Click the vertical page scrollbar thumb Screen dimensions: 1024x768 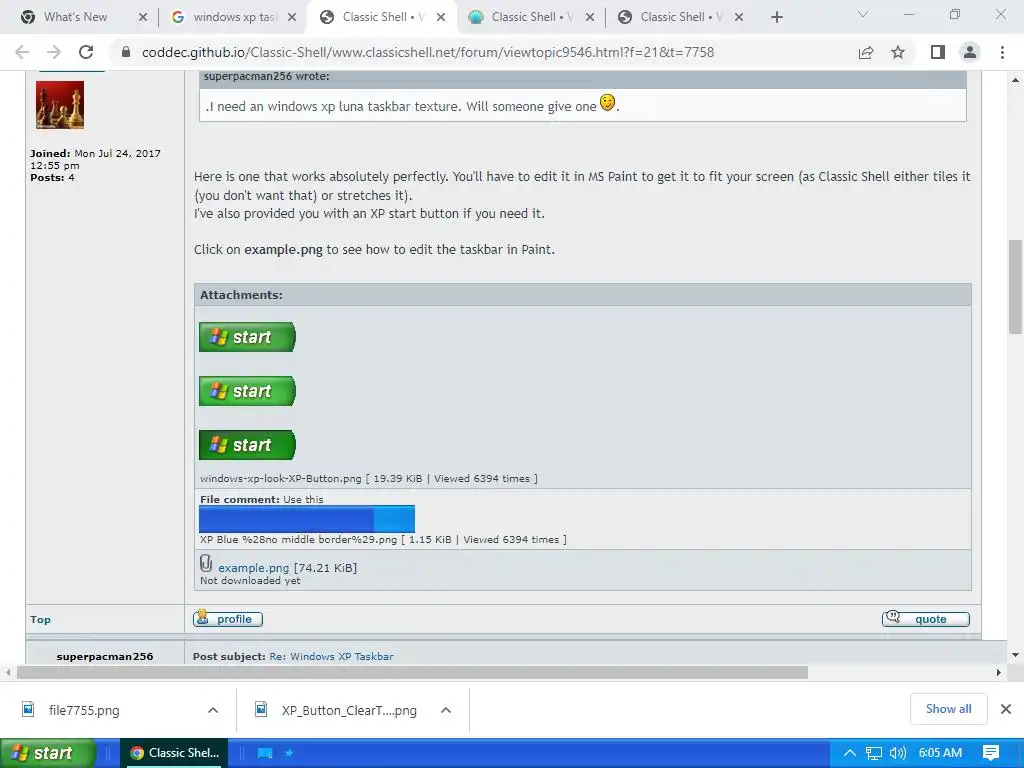1015,286
